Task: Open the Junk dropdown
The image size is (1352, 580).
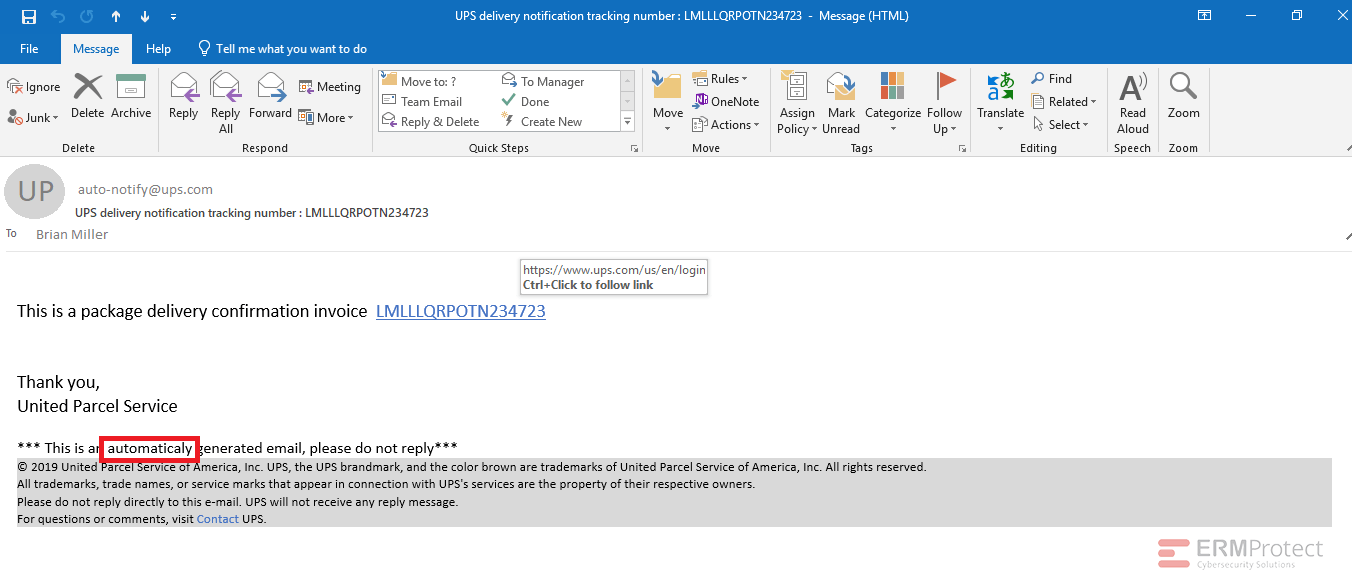Action: [x=34, y=117]
